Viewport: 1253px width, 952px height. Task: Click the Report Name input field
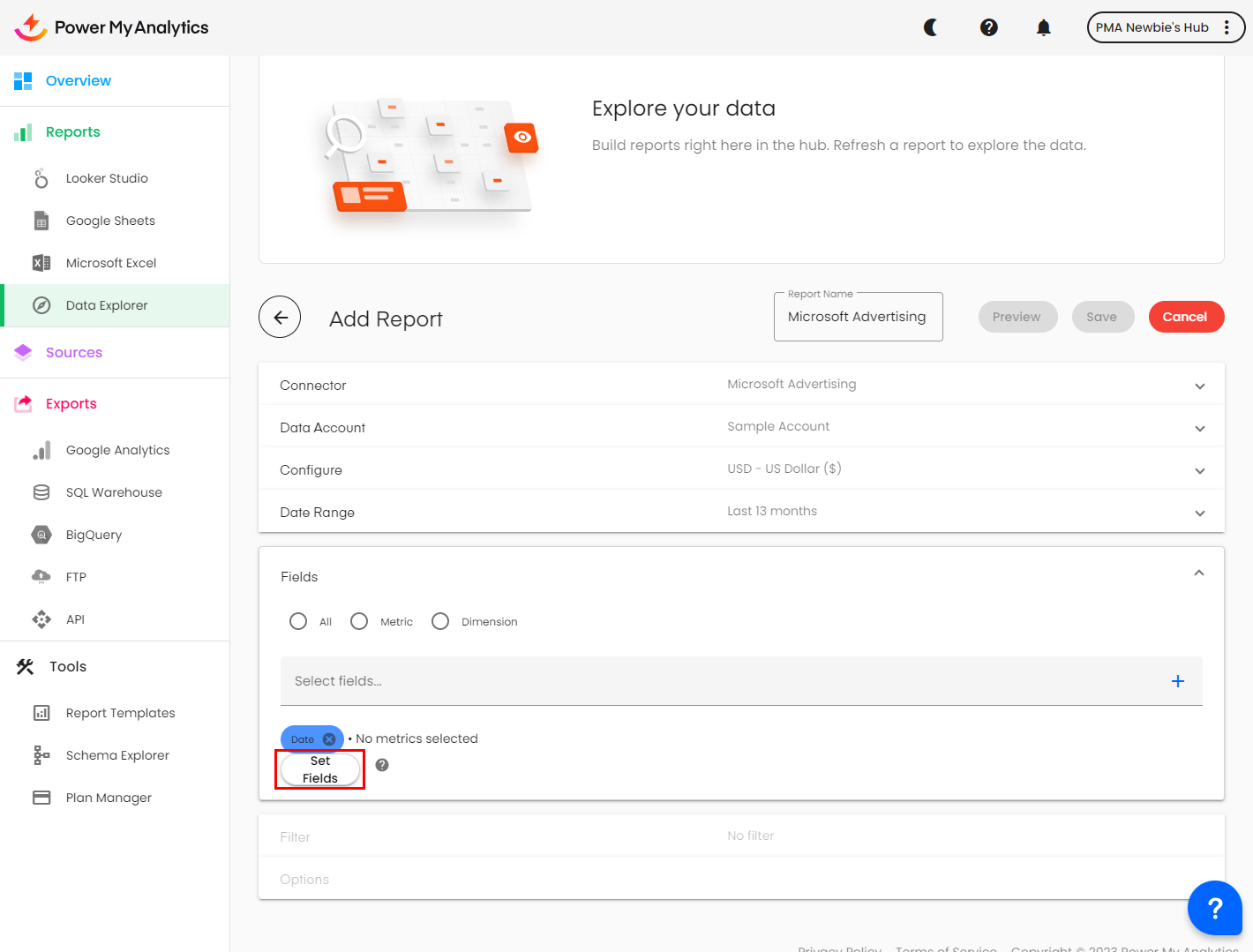click(858, 317)
